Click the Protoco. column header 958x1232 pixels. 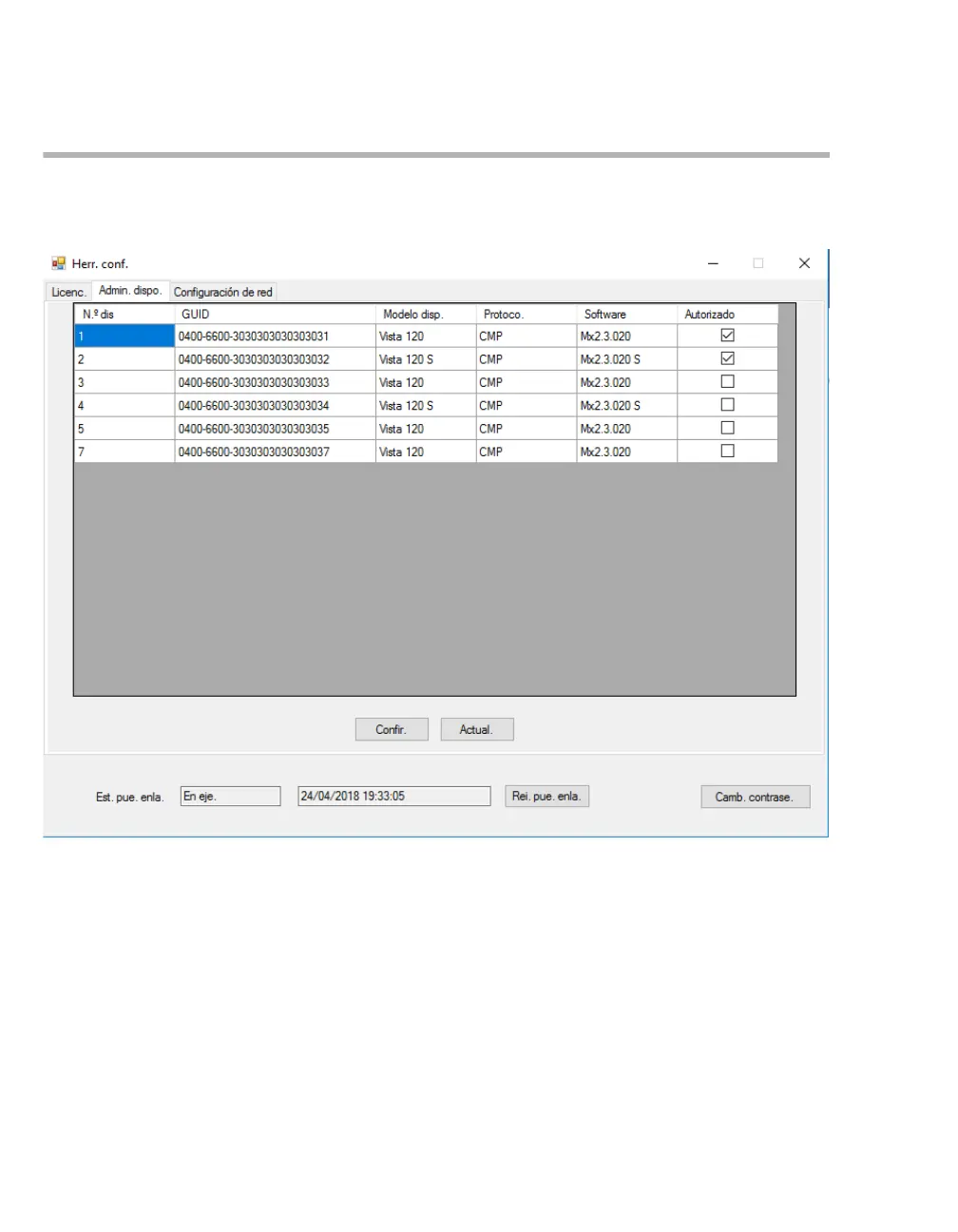[x=527, y=314]
